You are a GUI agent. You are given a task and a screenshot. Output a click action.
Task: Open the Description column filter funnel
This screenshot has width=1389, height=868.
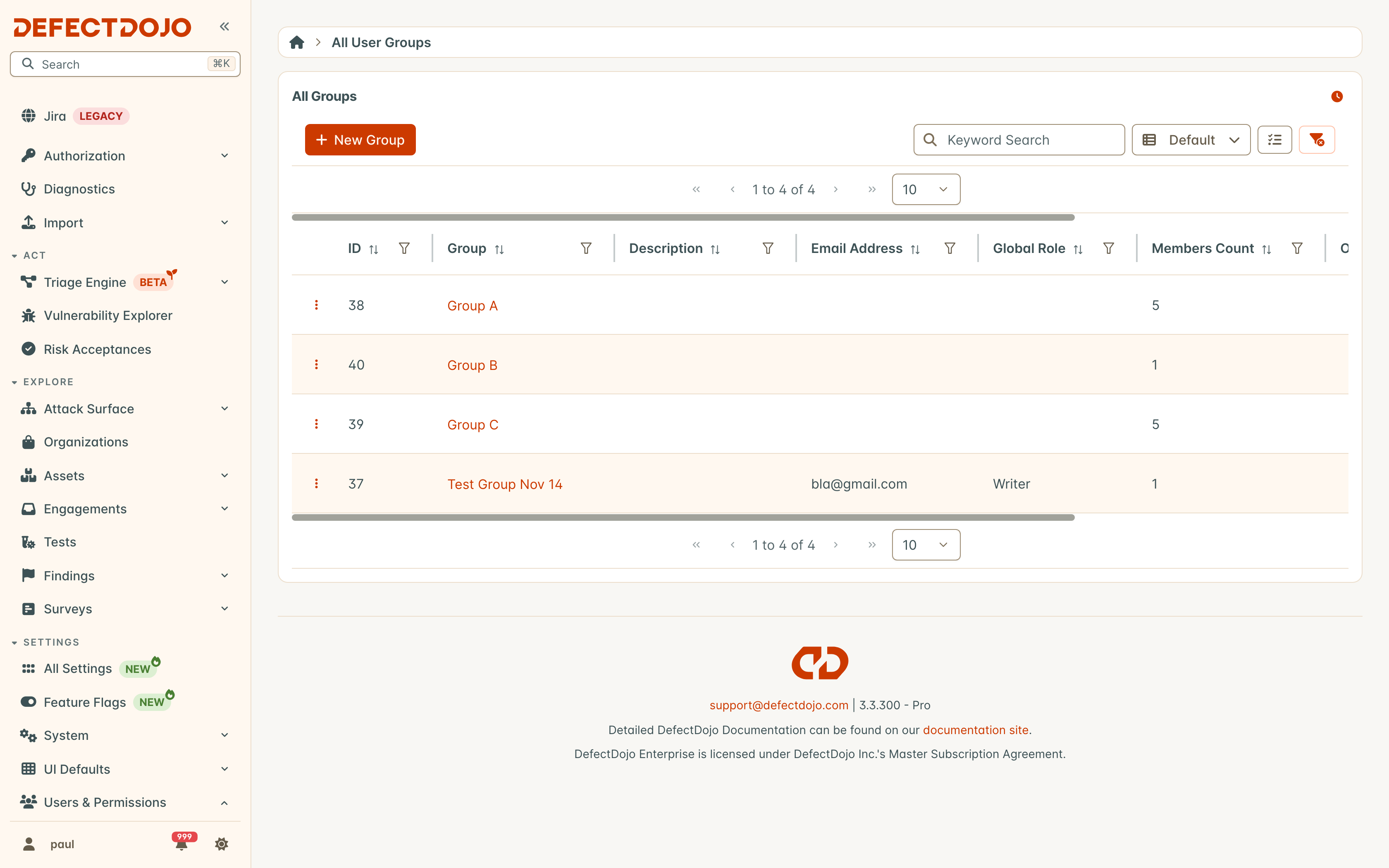[768, 248]
